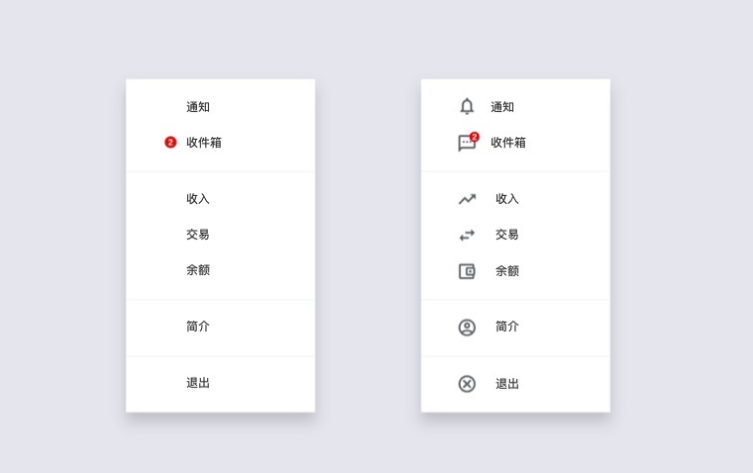Screen dimensions: 753x473
Task: Click the trending arrow icon beside 收入
Action: tap(467, 199)
